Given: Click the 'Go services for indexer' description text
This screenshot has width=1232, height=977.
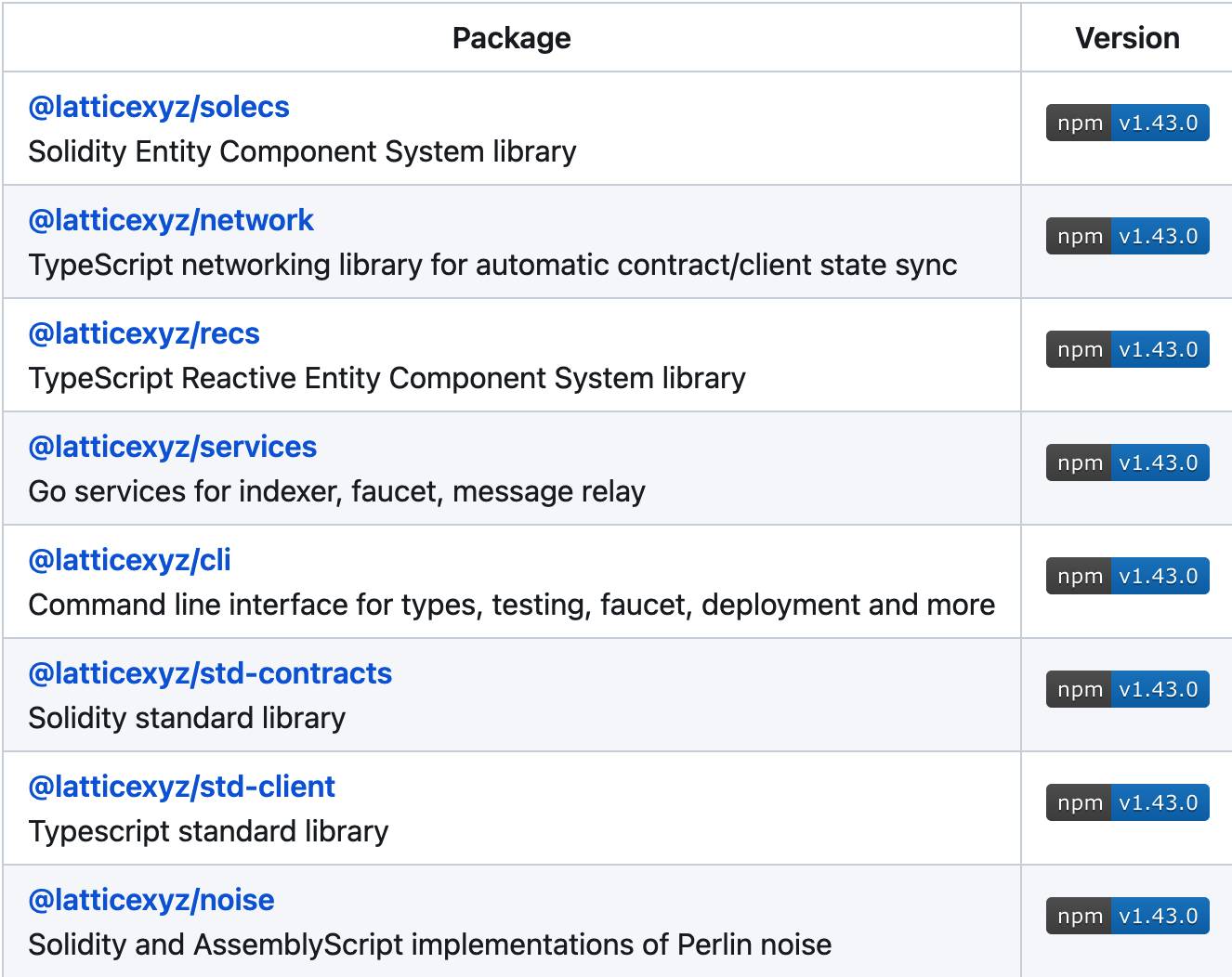Looking at the screenshot, I should pyautogui.click(x=336, y=492).
